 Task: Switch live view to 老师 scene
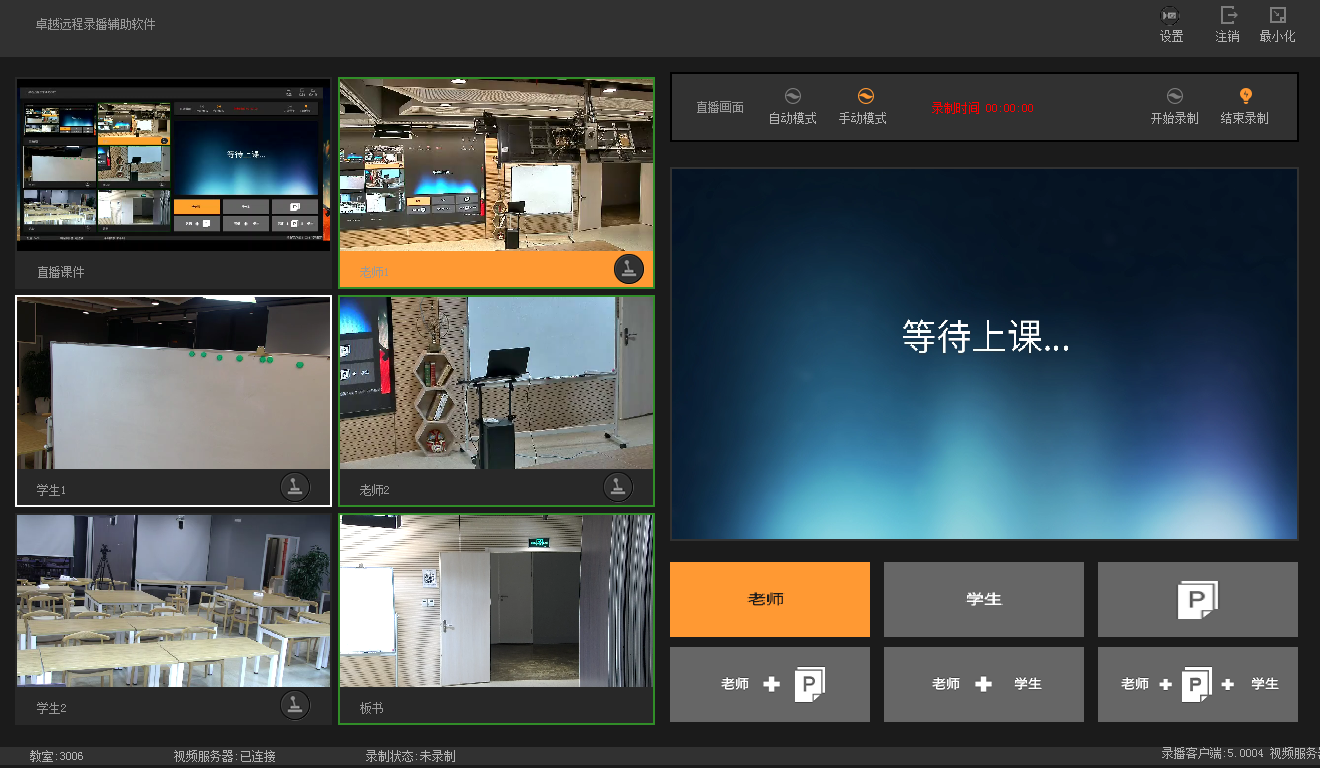[769, 599]
